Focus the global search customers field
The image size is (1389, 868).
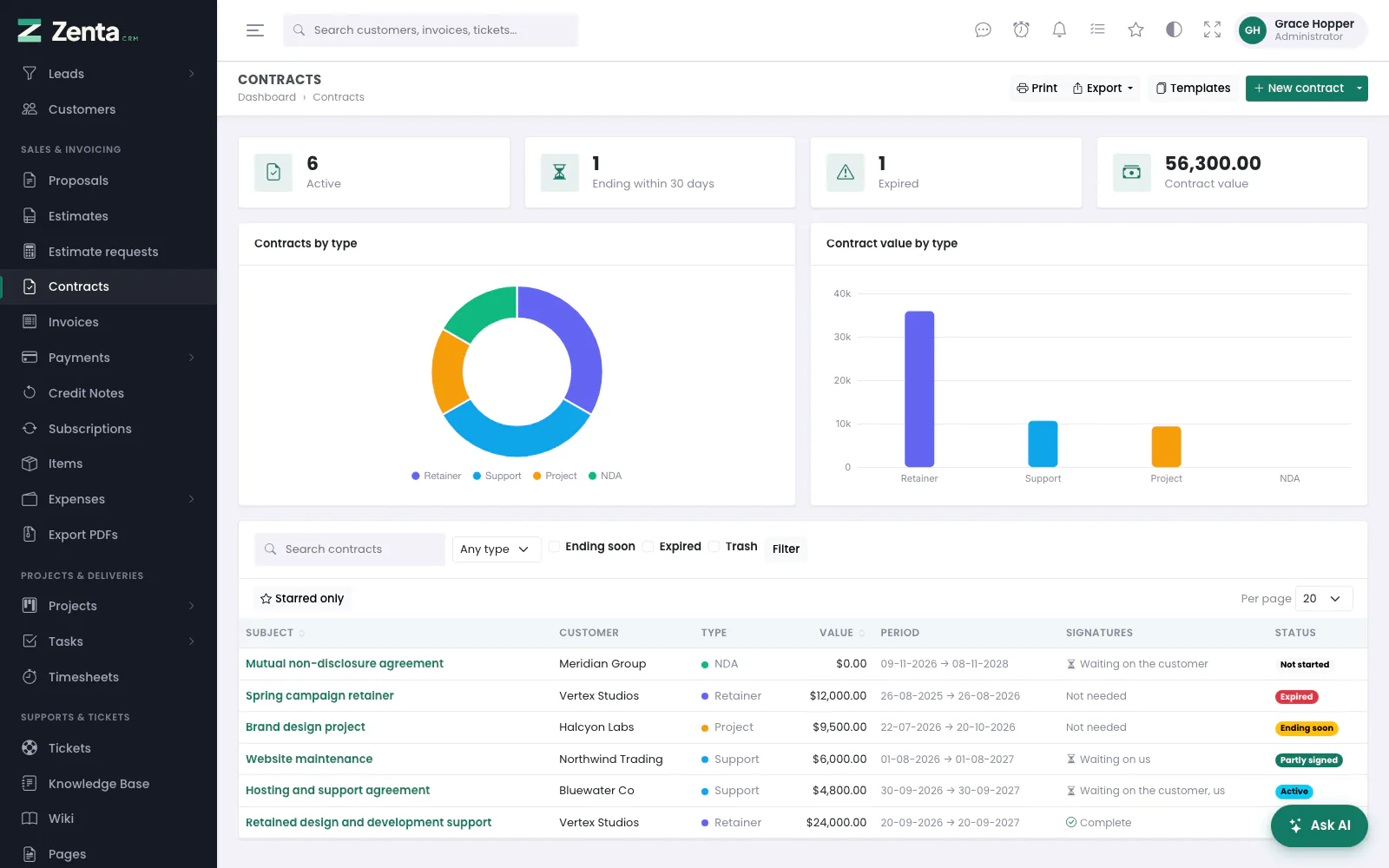431,30
